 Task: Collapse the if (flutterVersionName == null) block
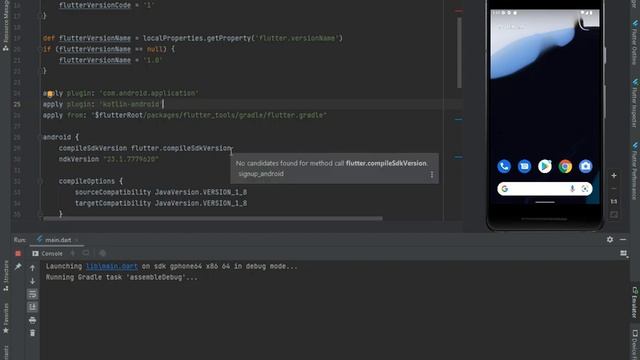pyautogui.click(x=40, y=49)
